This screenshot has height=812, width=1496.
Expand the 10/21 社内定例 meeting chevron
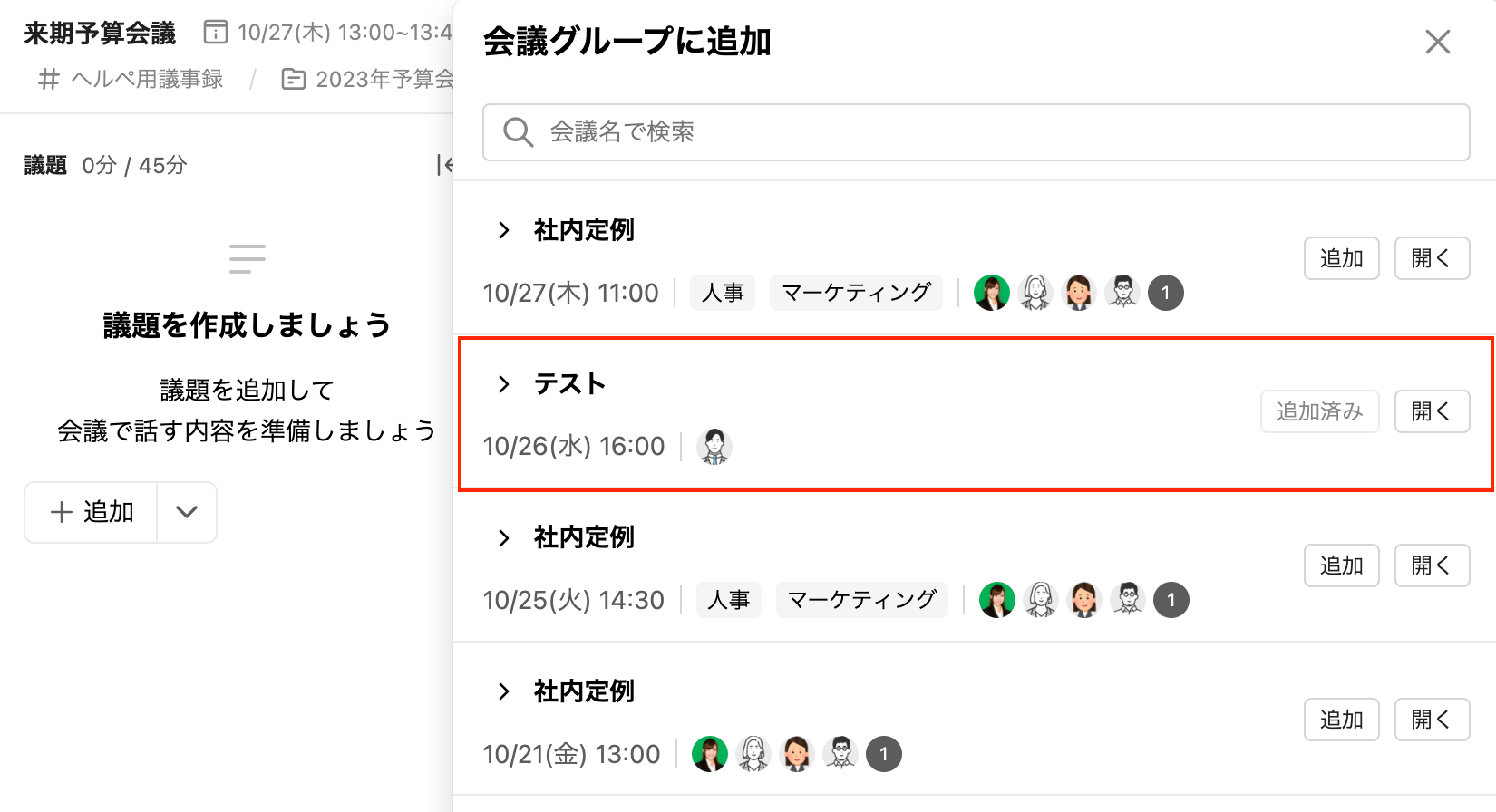tap(504, 692)
